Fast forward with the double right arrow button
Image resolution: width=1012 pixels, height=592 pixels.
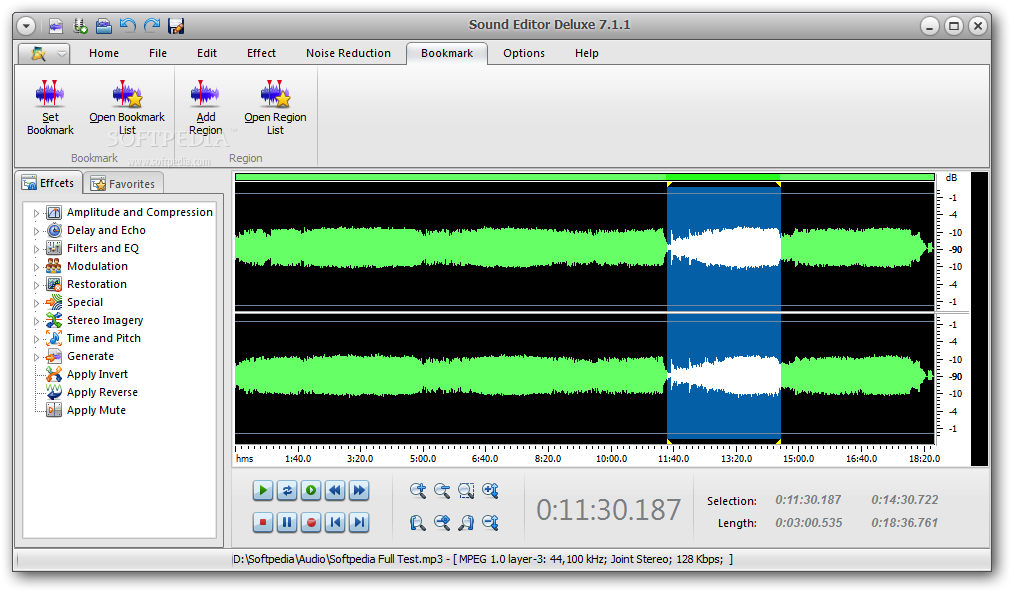(359, 491)
